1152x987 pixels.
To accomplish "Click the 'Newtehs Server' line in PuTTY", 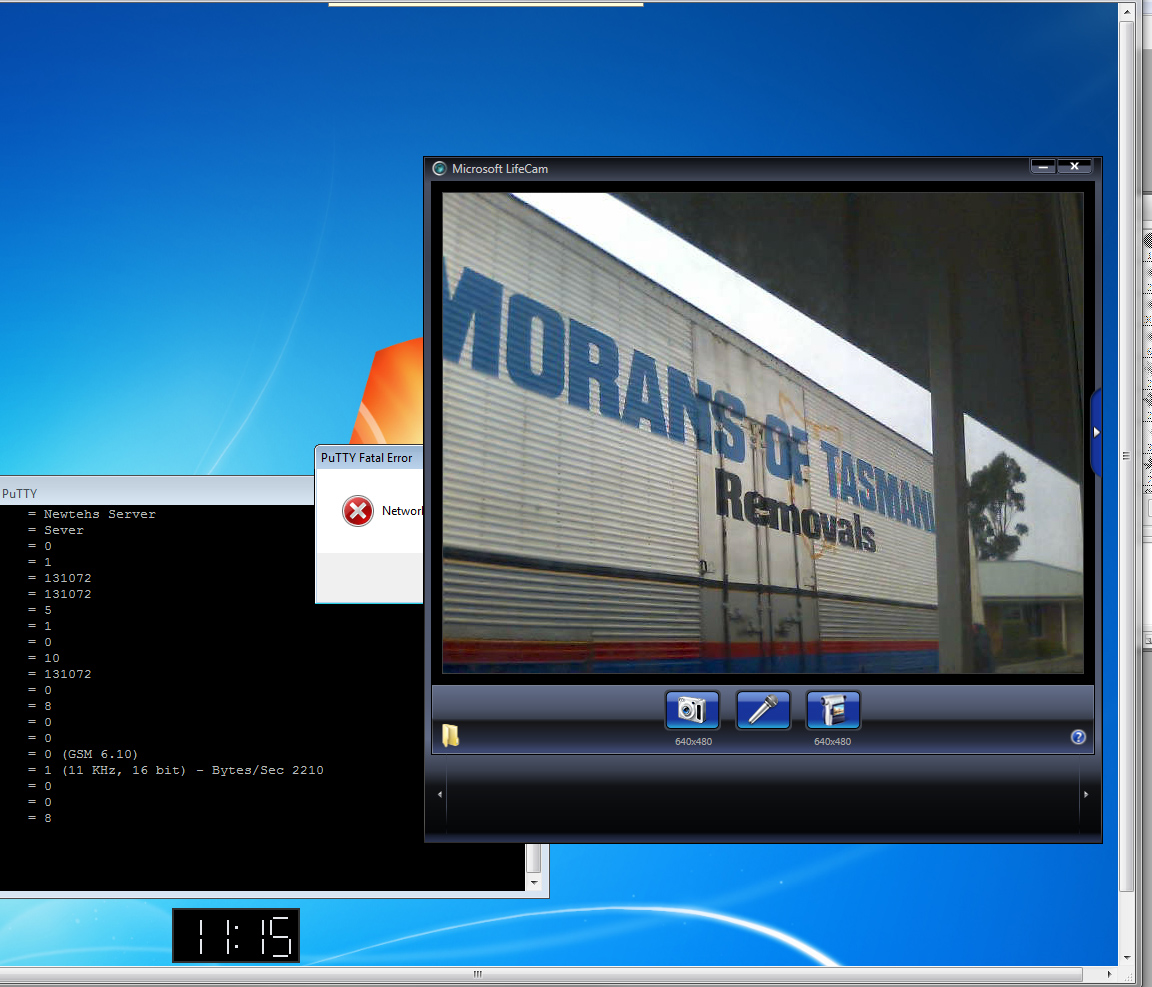I will [92, 514].
